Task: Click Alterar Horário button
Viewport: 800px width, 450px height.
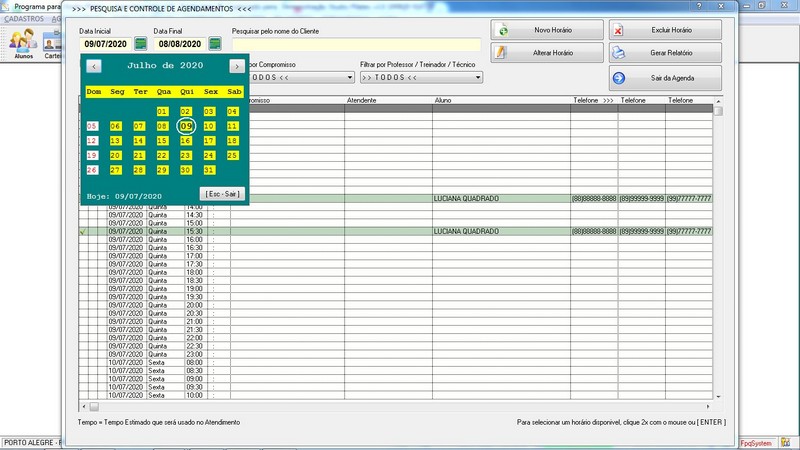Action: 547,53
